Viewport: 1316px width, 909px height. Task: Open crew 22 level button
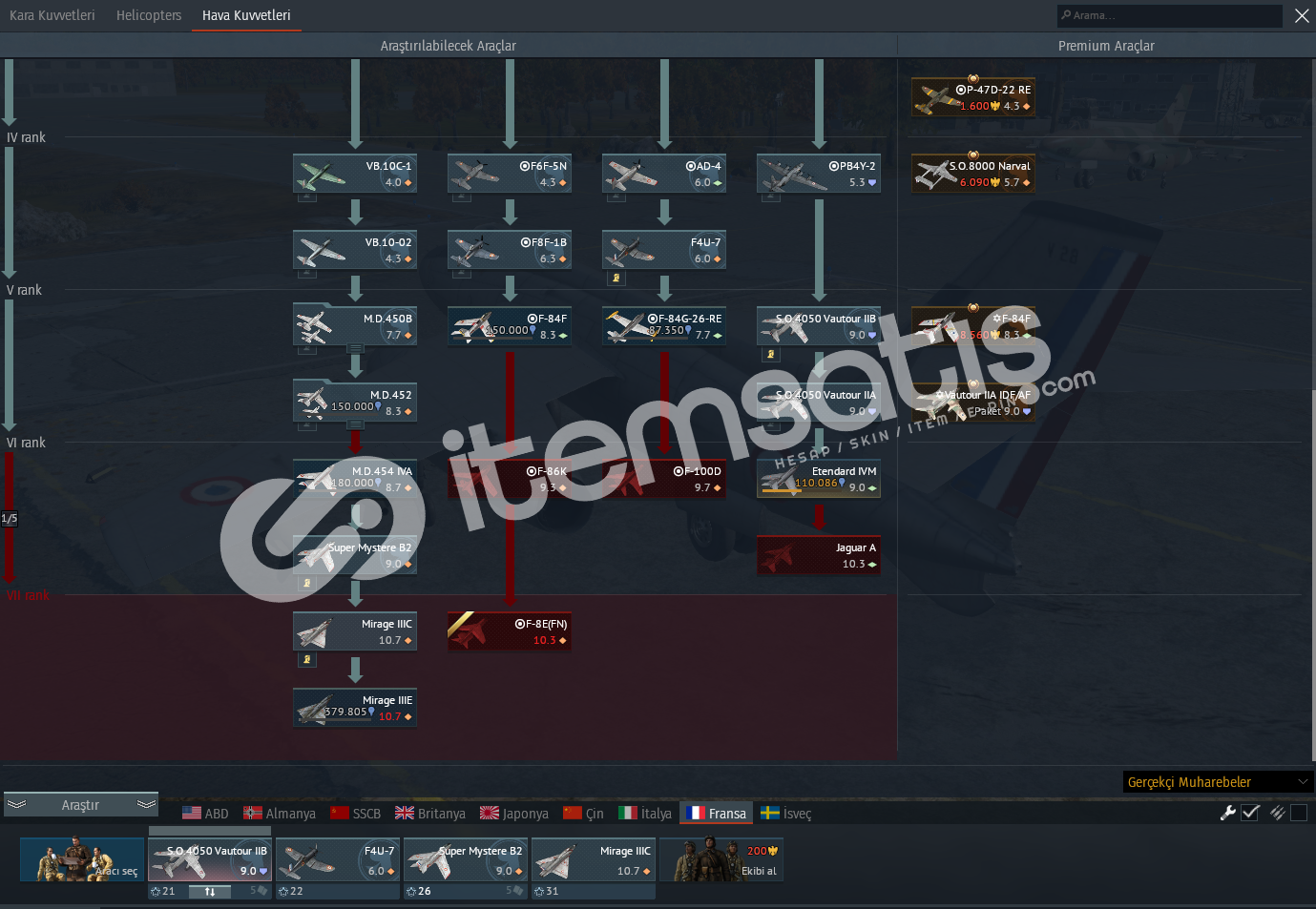(x=290, y=891)
